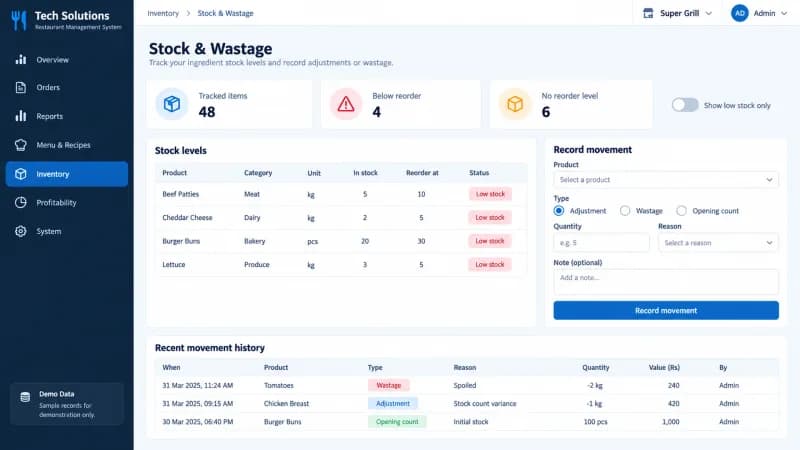Select the Lettuce product name

click(173, 264)
